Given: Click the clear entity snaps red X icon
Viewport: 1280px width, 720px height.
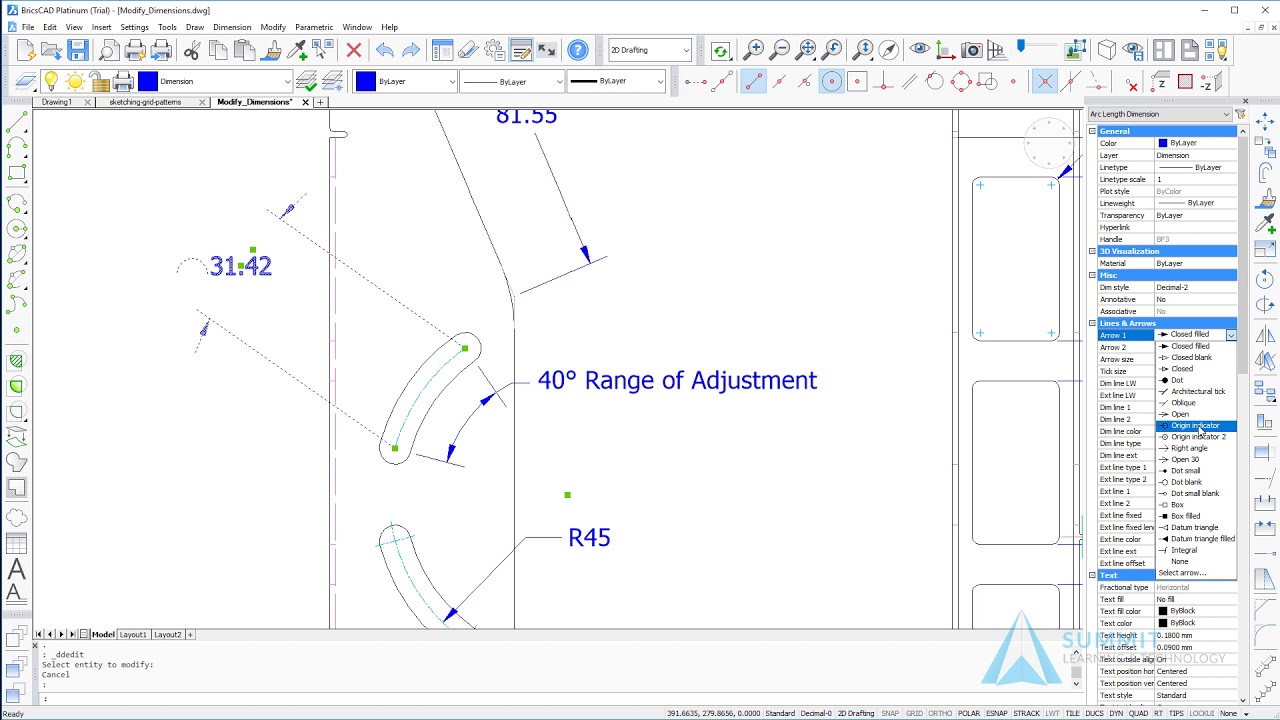Looking at the screenshot, I should pyautogui.click(x=1132, y=83).
